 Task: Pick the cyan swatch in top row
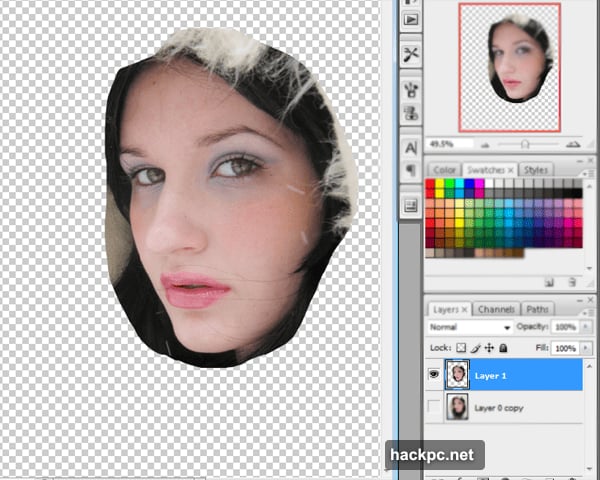coord(460,184)
